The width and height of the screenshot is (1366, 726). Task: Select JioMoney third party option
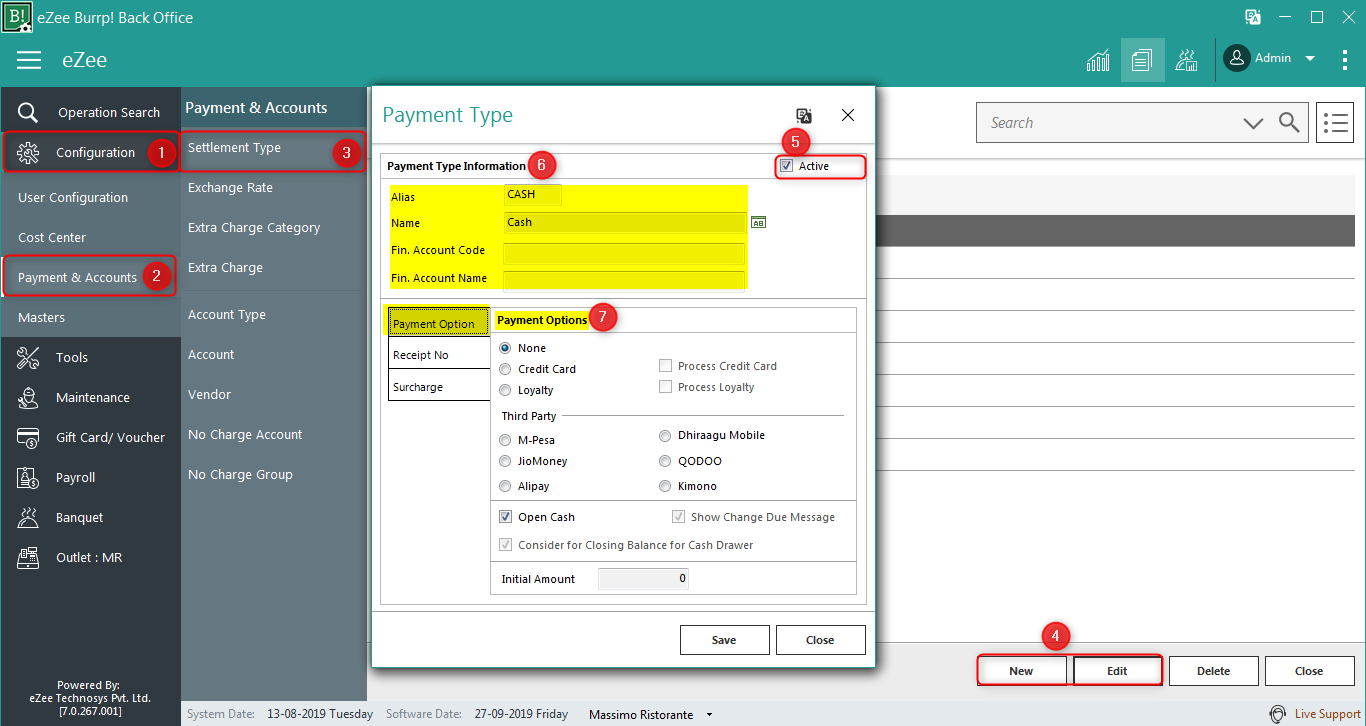pyautogui.click(x=505, y=461)
